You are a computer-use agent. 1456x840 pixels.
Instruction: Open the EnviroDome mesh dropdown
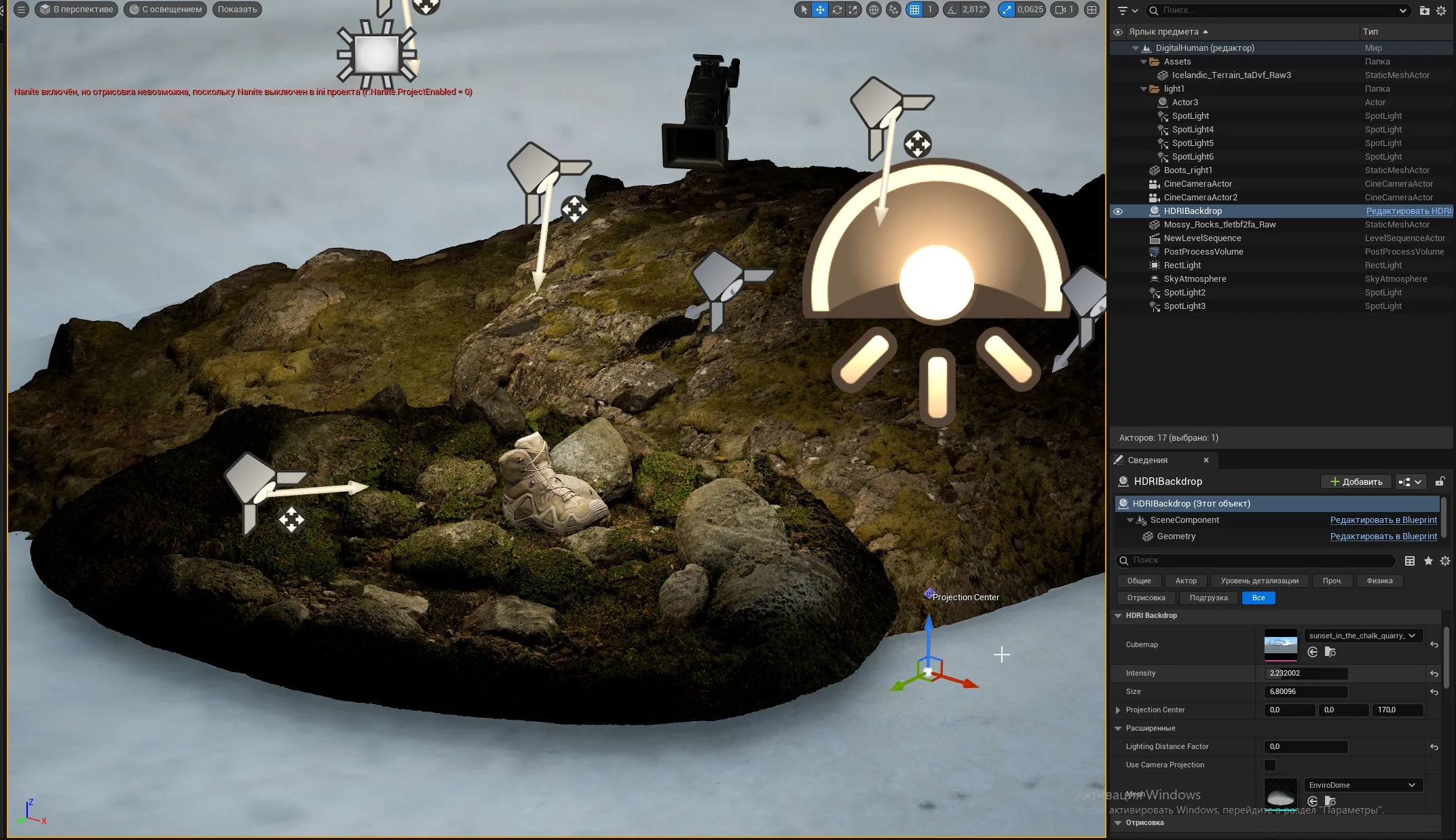pyautogui.click(x=1364, y=785)
